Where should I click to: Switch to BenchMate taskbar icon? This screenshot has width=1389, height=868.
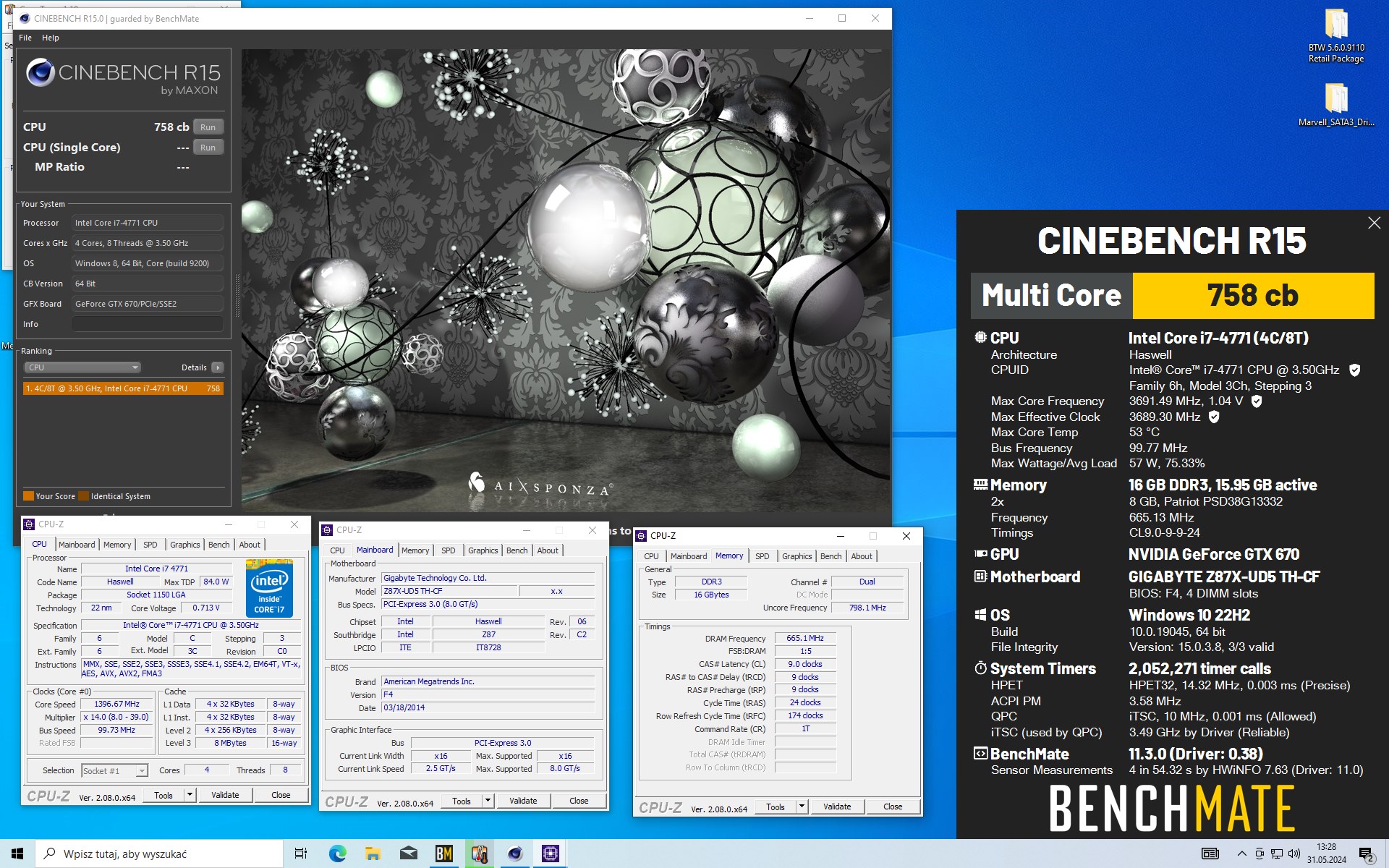point(443,854)
